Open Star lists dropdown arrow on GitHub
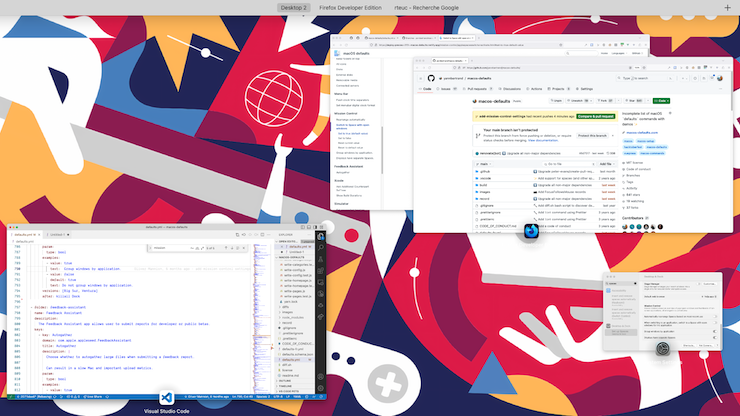This screenshot has height=416, width=740. coord(648,101)
